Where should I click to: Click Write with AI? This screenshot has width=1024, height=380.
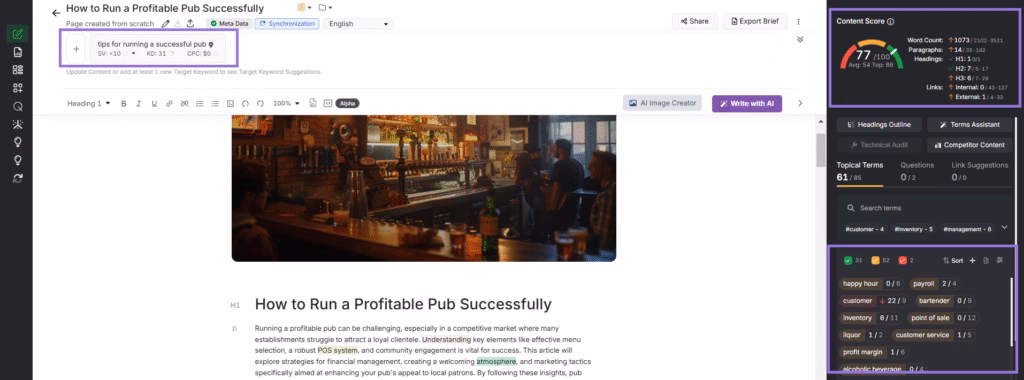click(746, 103)
